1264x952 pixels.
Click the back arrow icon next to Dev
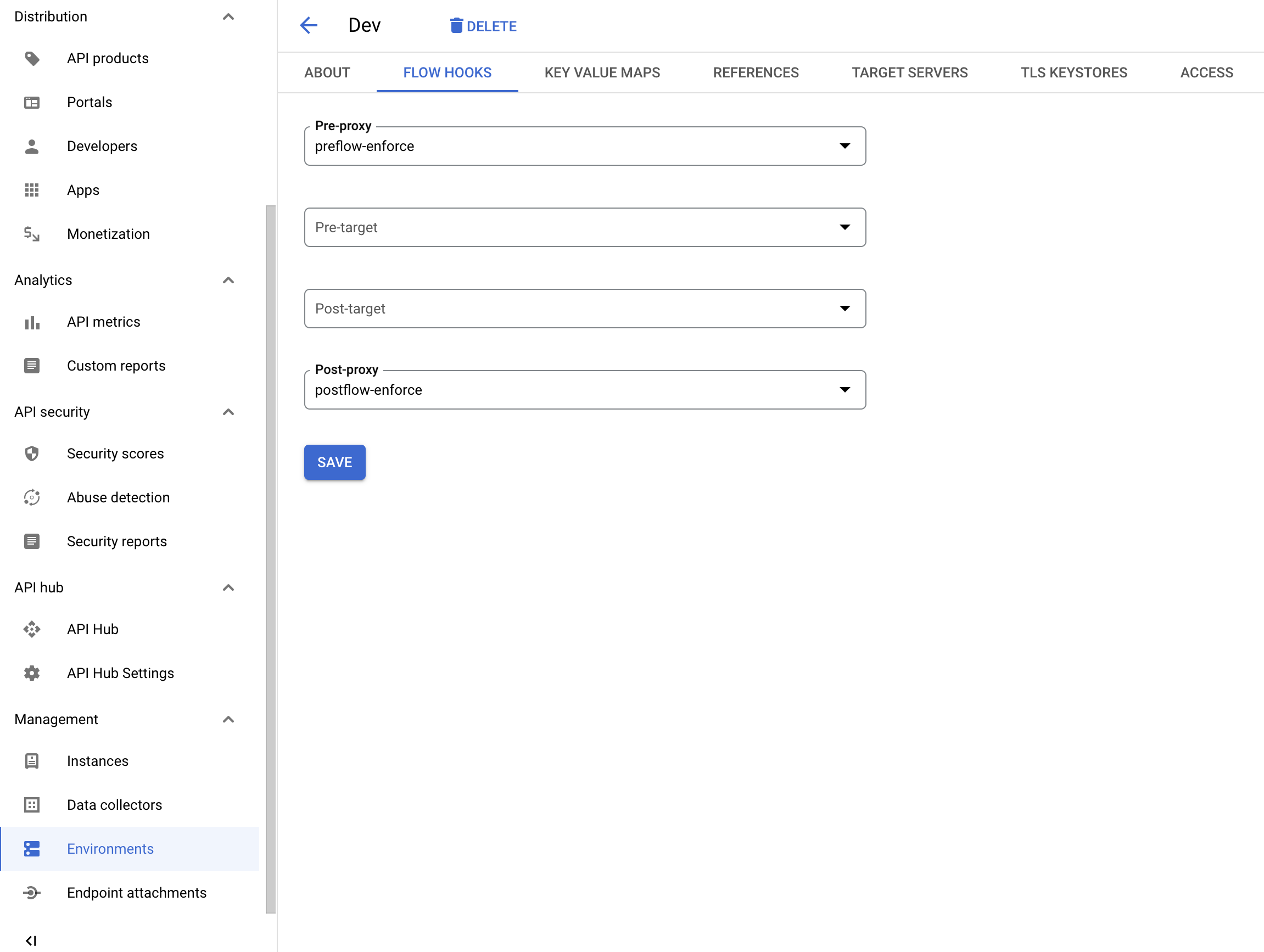pos(309,25)
